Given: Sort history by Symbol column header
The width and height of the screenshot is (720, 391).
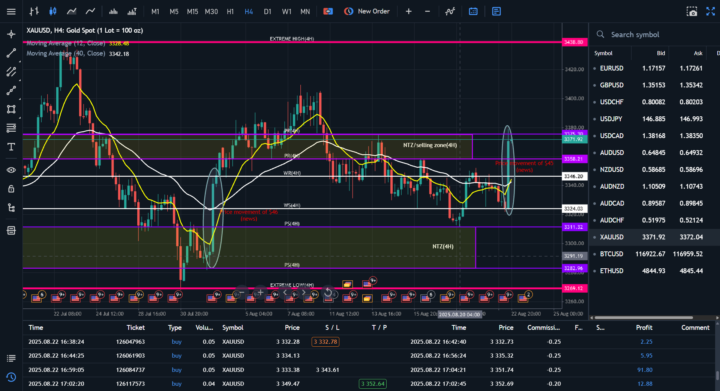Looking at the screenshot, I should coord(233,327).
